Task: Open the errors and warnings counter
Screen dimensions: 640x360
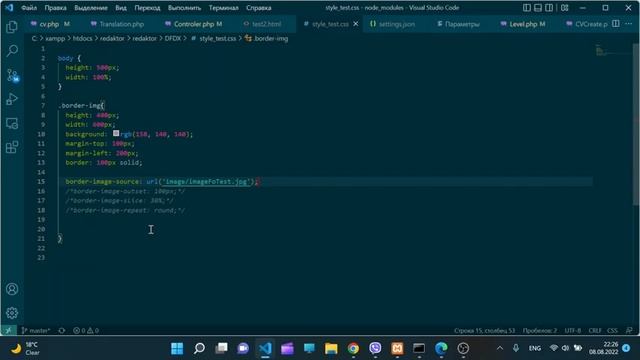Action: point(86,331)
